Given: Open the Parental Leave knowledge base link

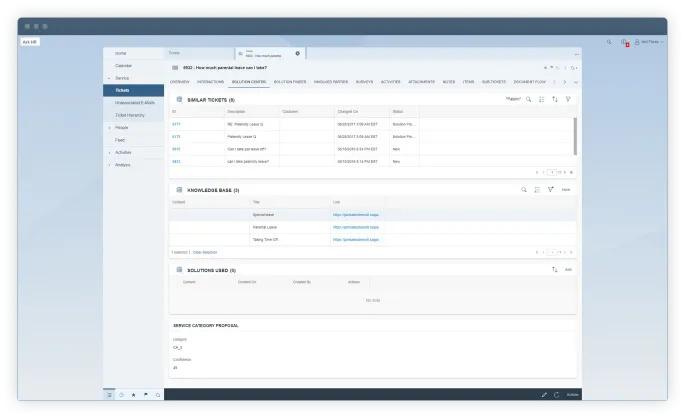Looking at the screenshot, I should tap(356, 227).
